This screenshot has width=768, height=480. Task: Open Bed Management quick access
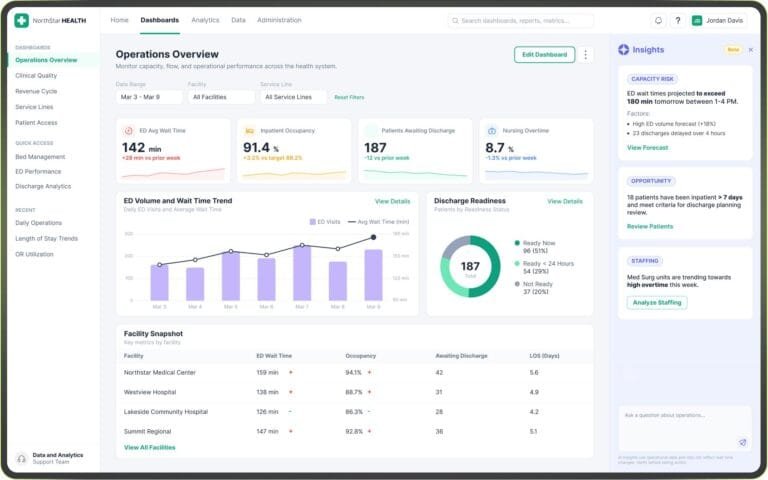pos(40,157)
